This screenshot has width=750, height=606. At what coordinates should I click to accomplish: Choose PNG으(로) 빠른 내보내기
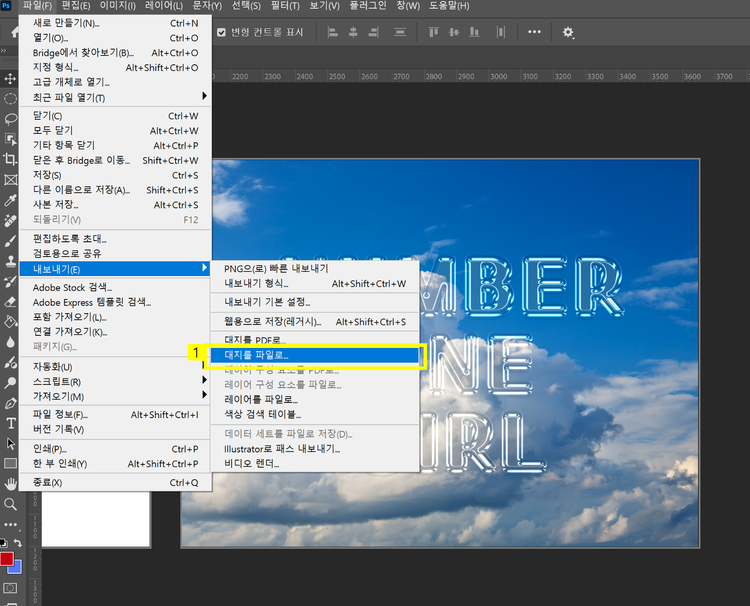315,268
